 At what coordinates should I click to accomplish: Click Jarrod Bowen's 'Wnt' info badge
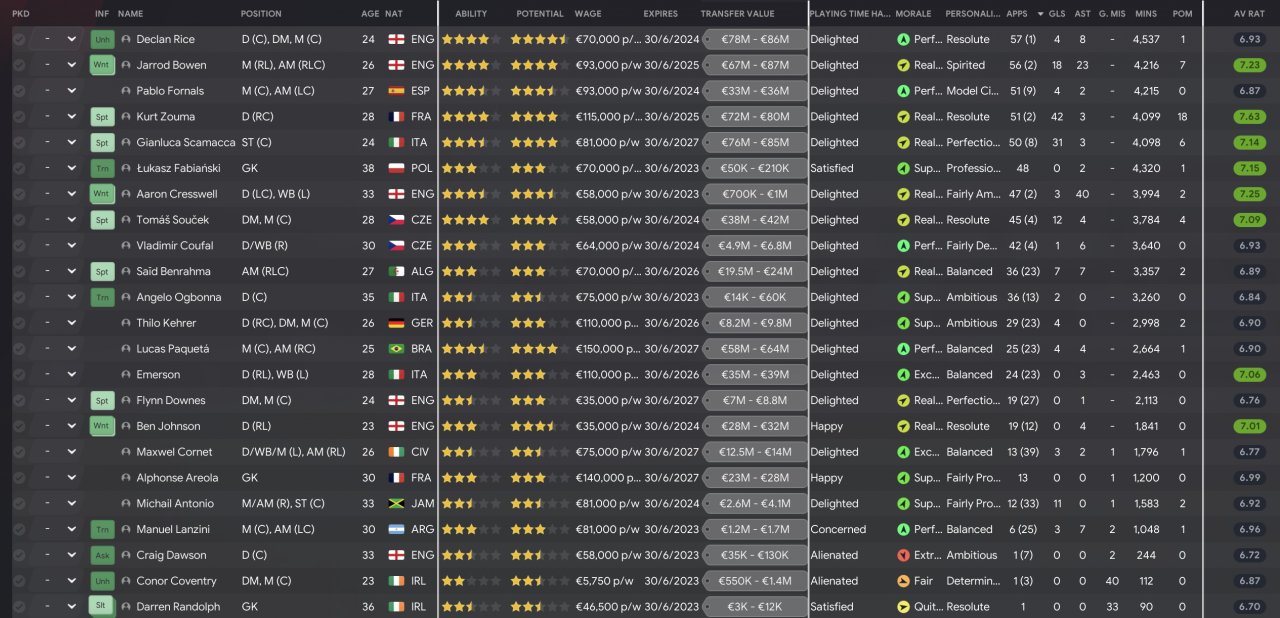point(102,66)
